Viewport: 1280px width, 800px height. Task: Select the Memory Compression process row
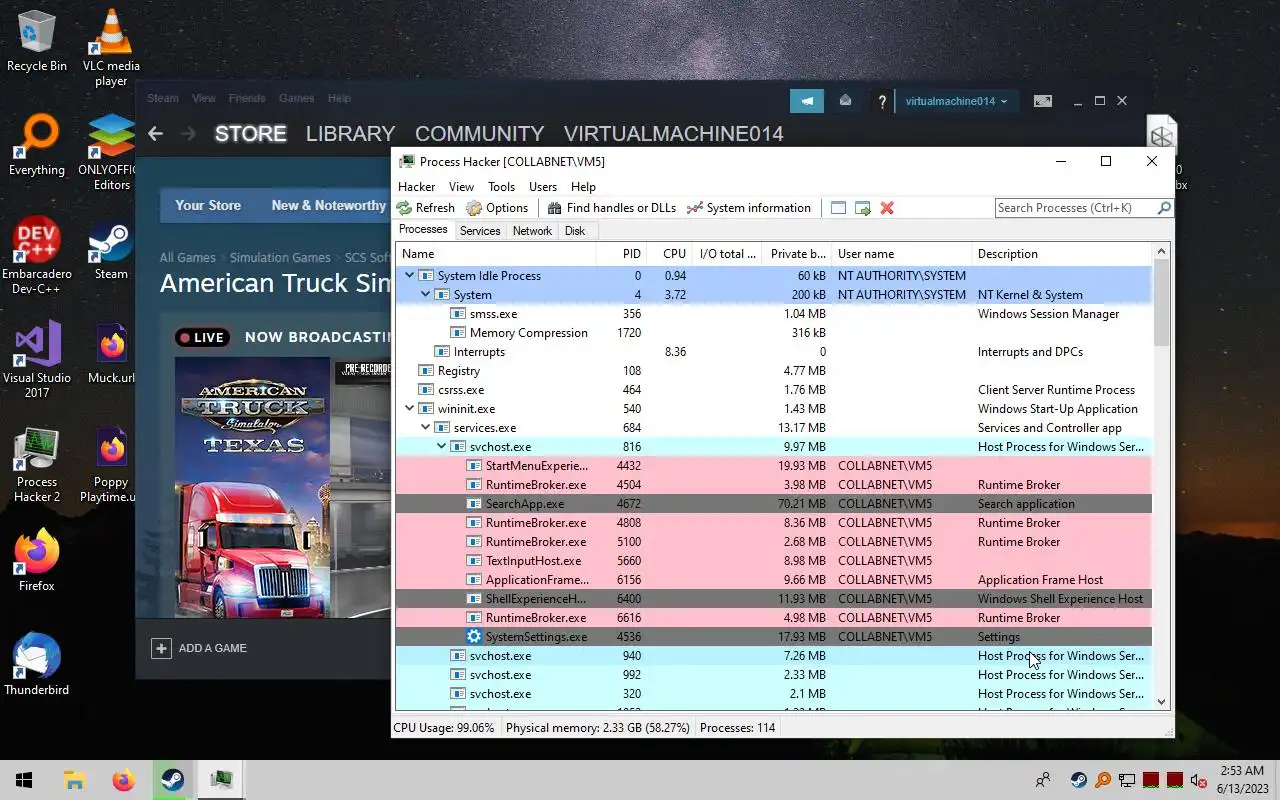click(773, 333)
